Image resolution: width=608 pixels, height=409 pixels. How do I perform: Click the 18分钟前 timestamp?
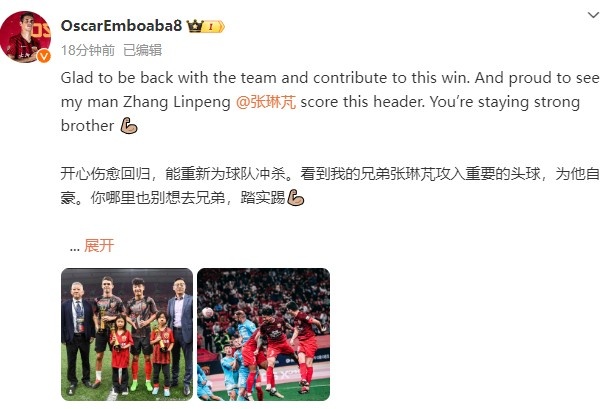pos(88,50)
